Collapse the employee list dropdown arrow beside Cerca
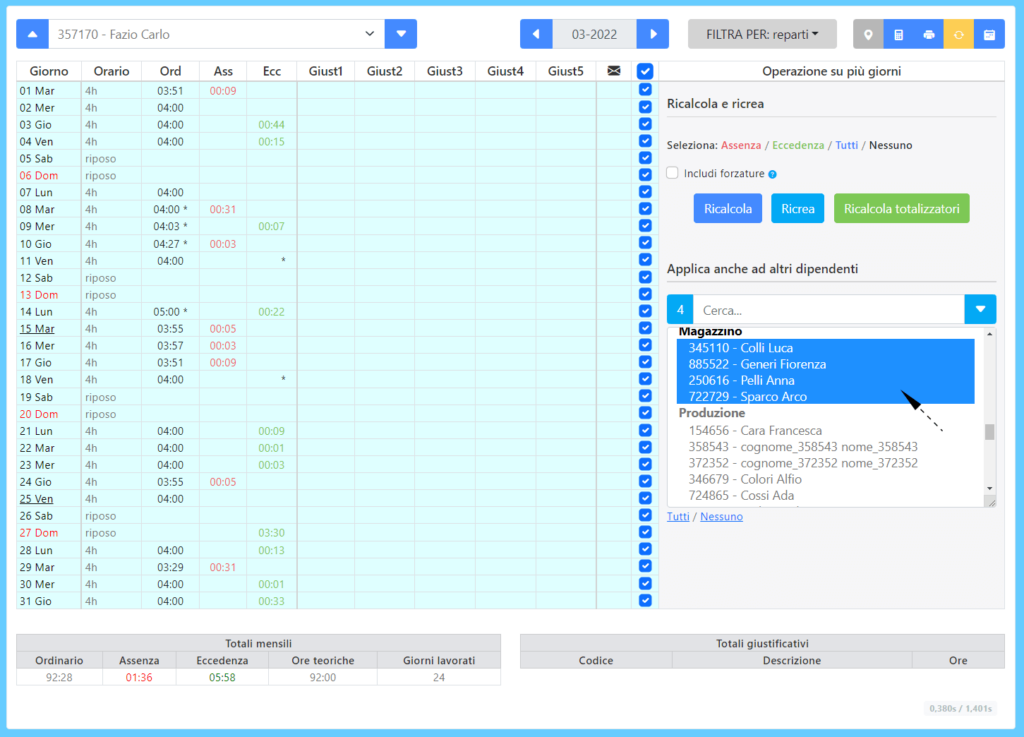The image size is (1024, 737). 980,309
